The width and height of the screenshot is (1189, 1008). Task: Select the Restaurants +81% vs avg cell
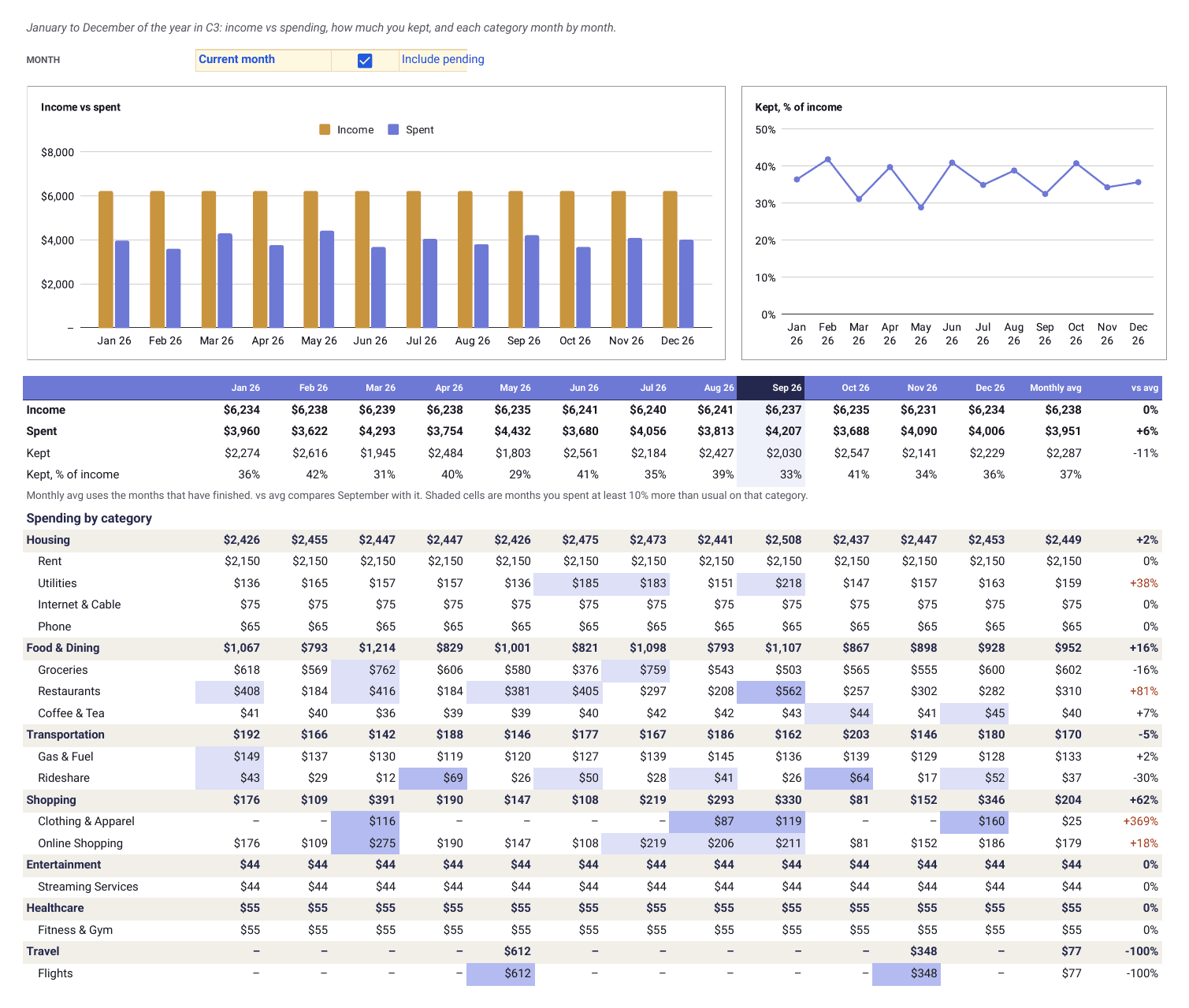[x=1124, y=691]
